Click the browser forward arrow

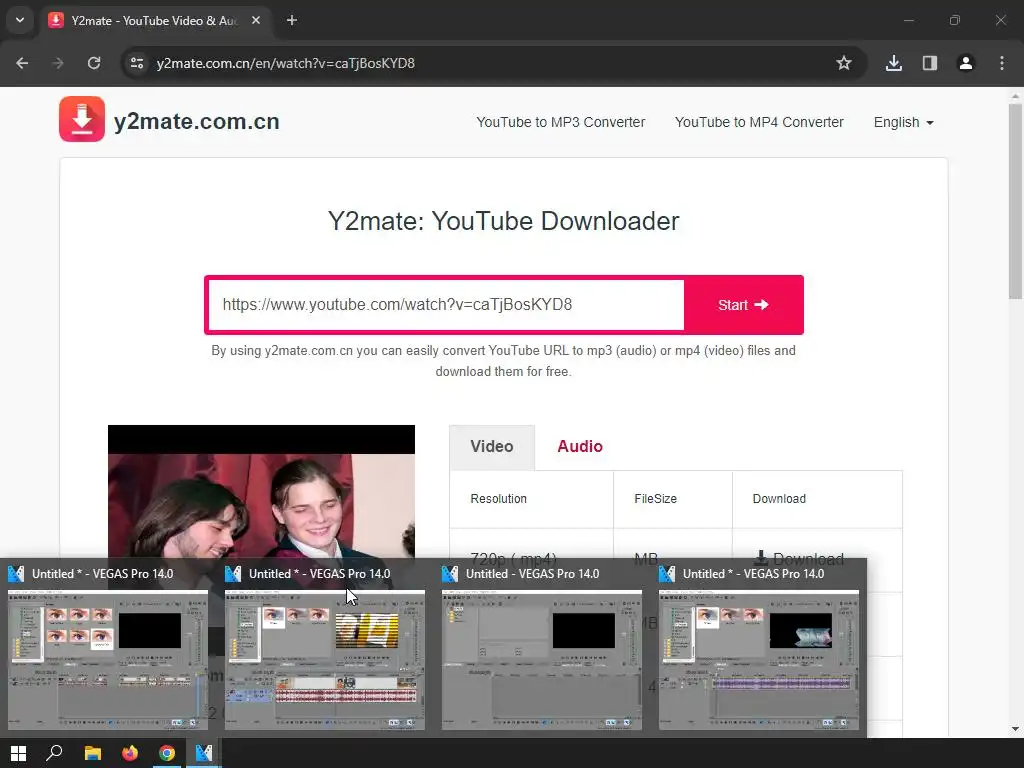(58, 63)
